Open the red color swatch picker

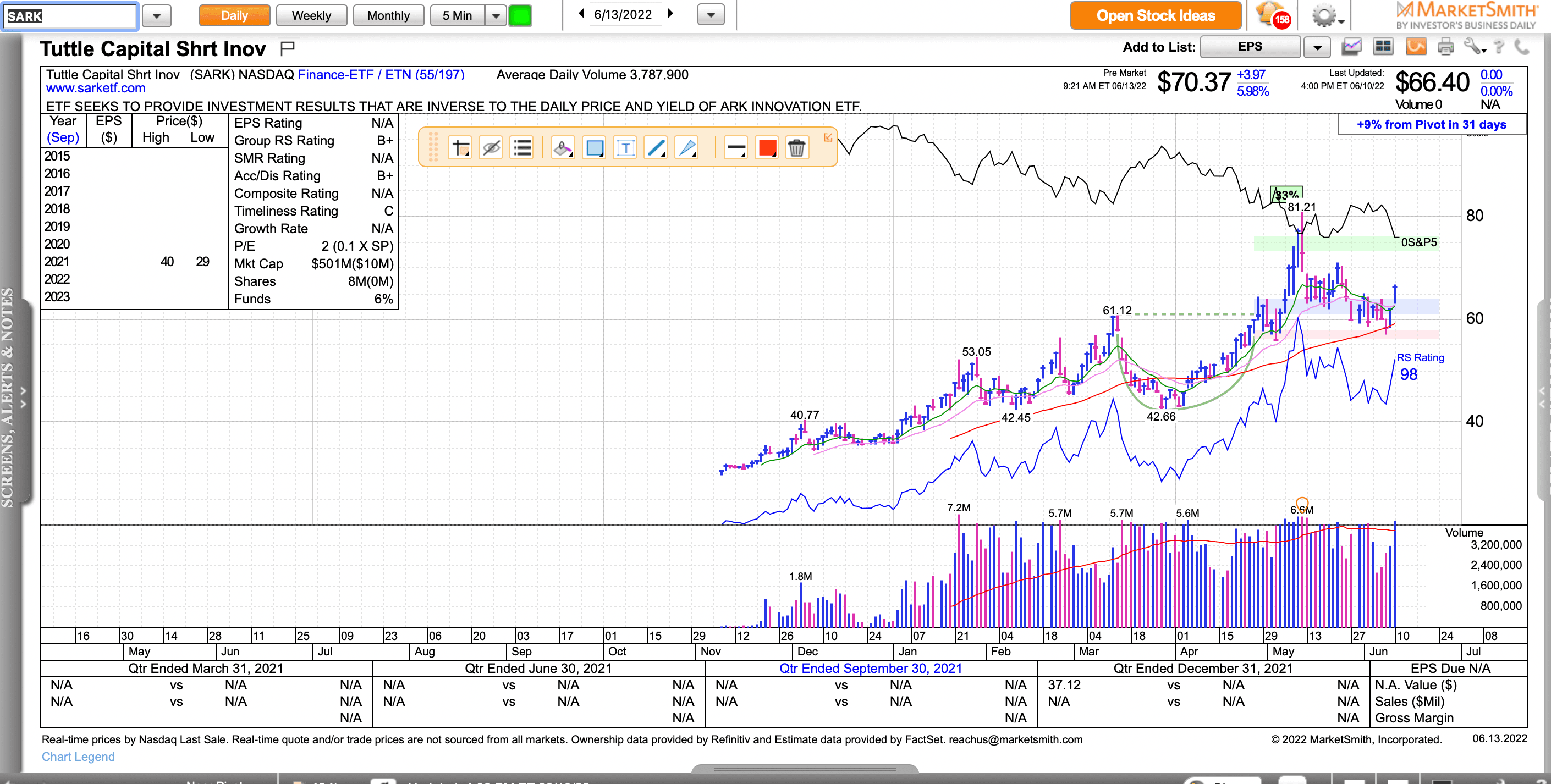tap(767, 148)
